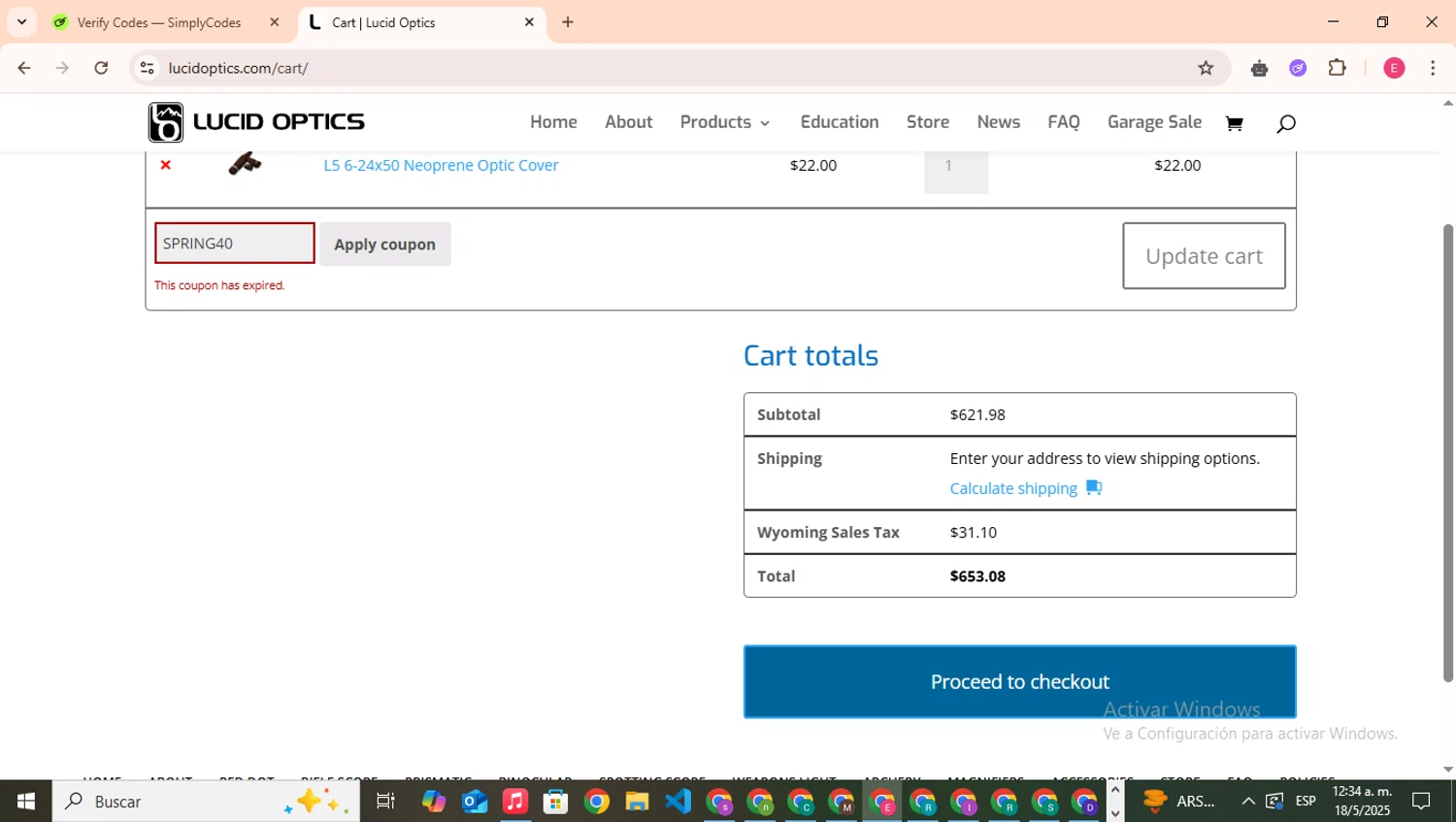The height and width of the screenshot is (822, 1456).
Task: Click the Total value $653.08
Action: pos(977,576)
